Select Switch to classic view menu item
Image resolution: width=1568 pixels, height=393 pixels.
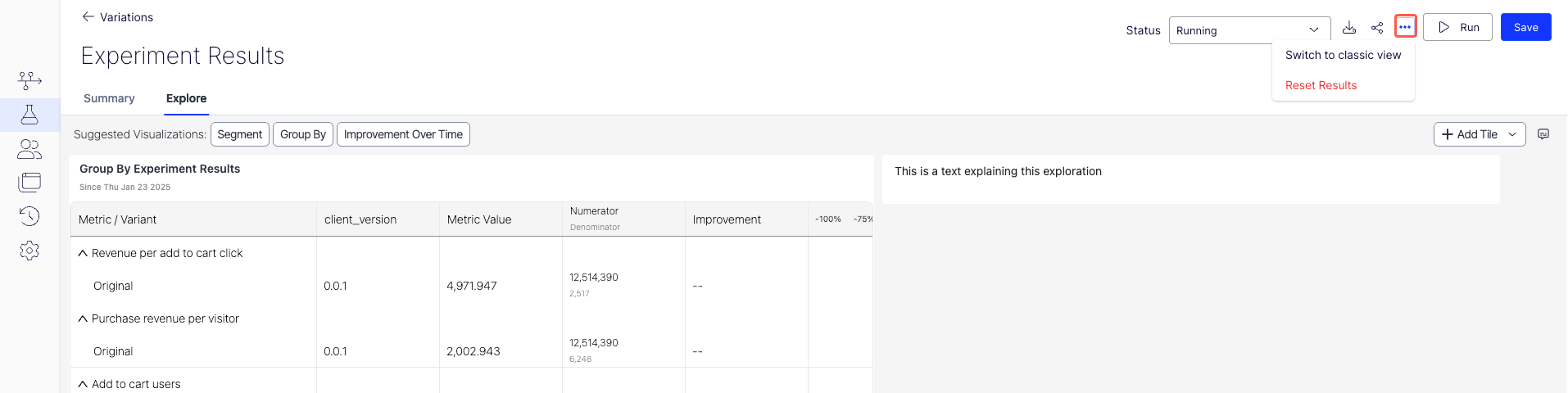(x=1343, y=55)
